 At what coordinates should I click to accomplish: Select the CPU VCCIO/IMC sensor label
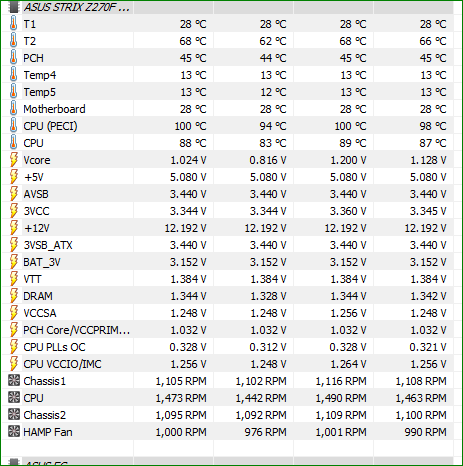pyautogui.click(x=62, y=364)
